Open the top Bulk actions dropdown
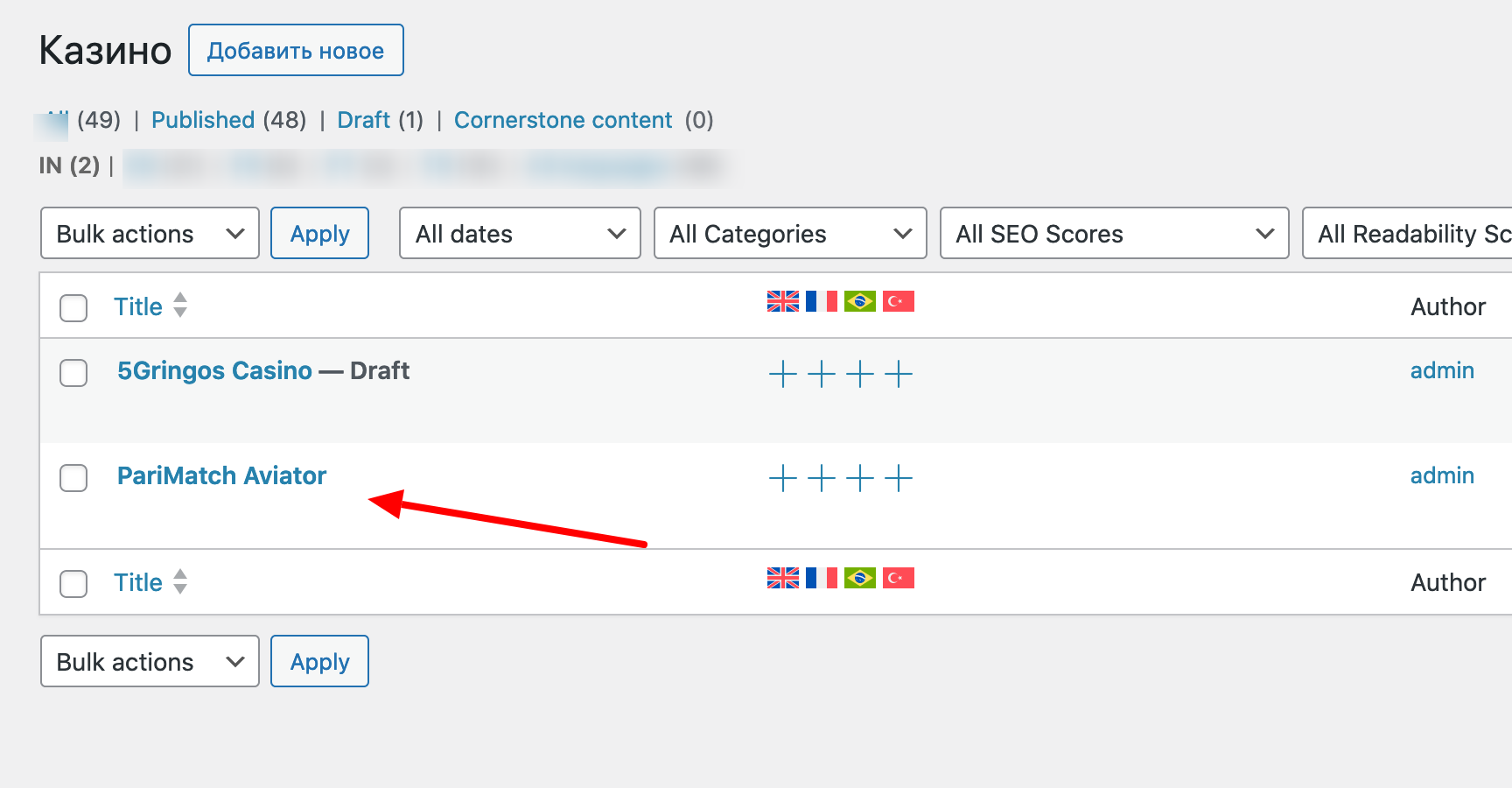Screen dimensions: 1512x788 (x=150, y=233)
